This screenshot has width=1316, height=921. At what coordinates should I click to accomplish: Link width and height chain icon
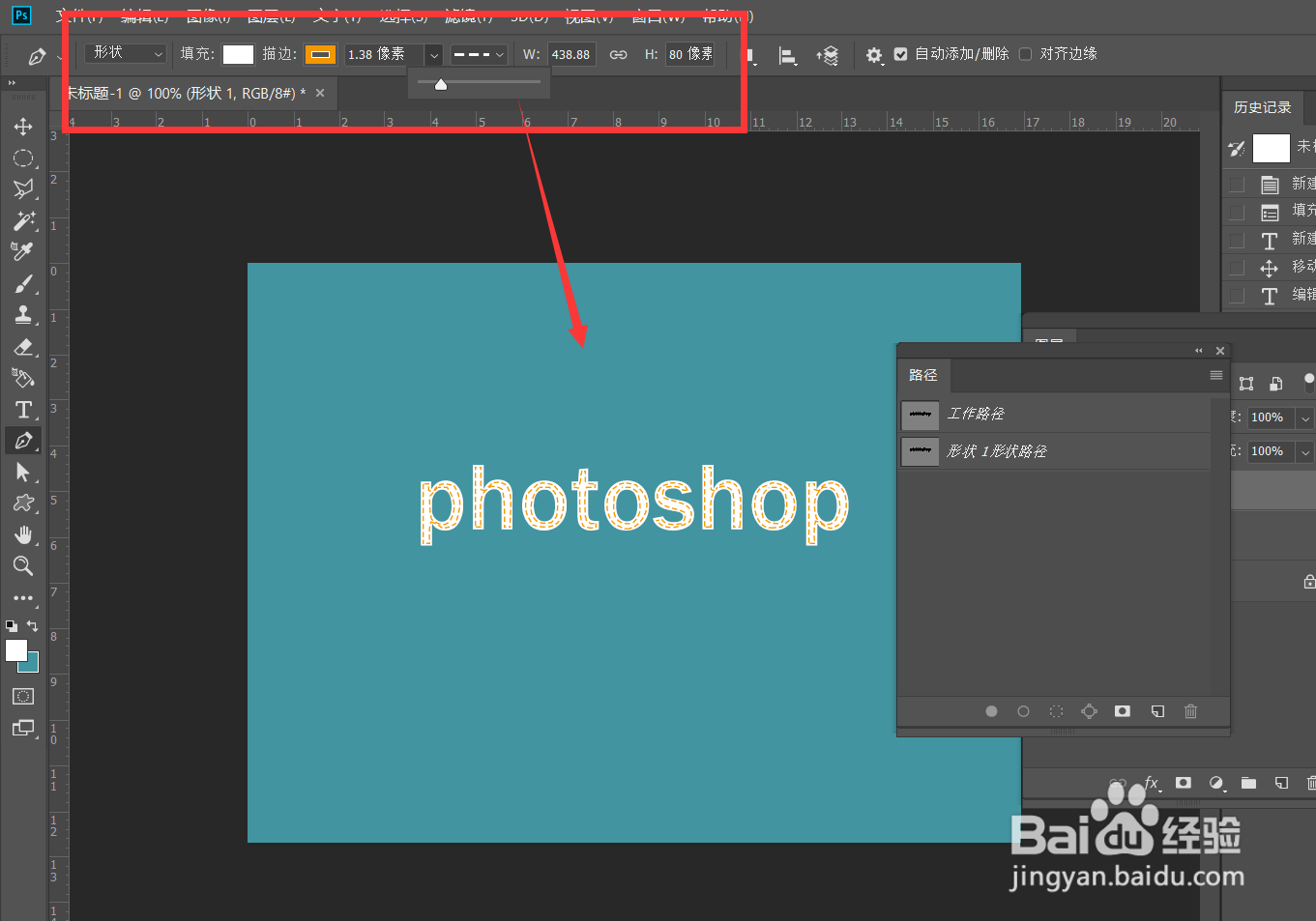pos(618,55)
